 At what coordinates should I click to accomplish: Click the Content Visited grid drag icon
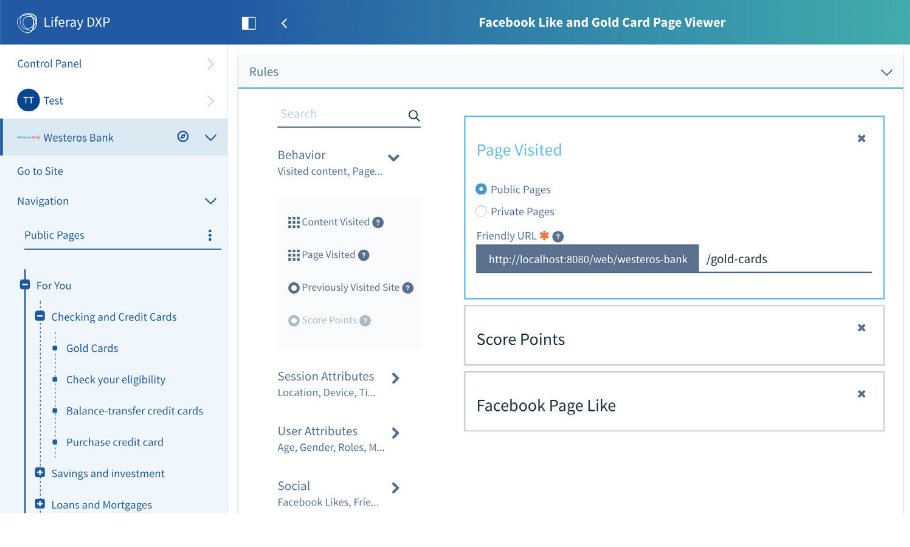pyautogui.click(x=294, y=222)
